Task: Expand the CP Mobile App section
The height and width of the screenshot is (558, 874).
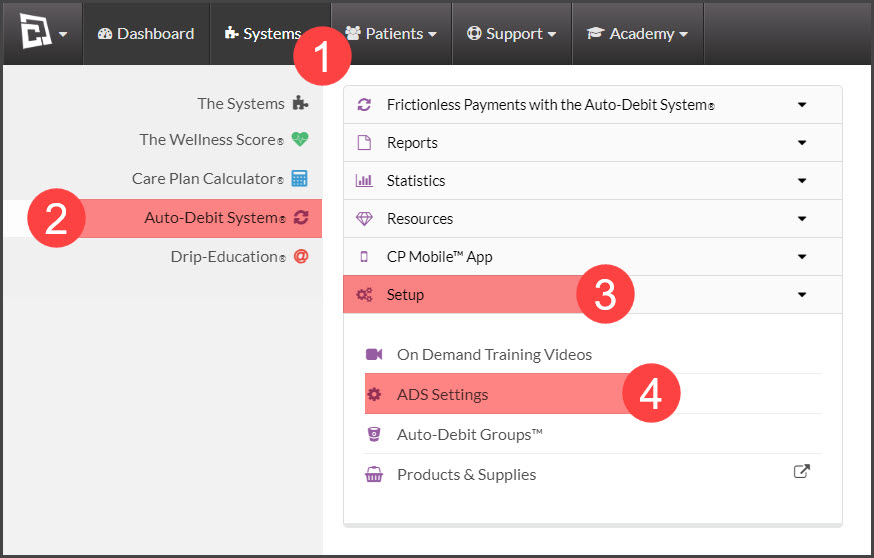Action: [593, 256]
